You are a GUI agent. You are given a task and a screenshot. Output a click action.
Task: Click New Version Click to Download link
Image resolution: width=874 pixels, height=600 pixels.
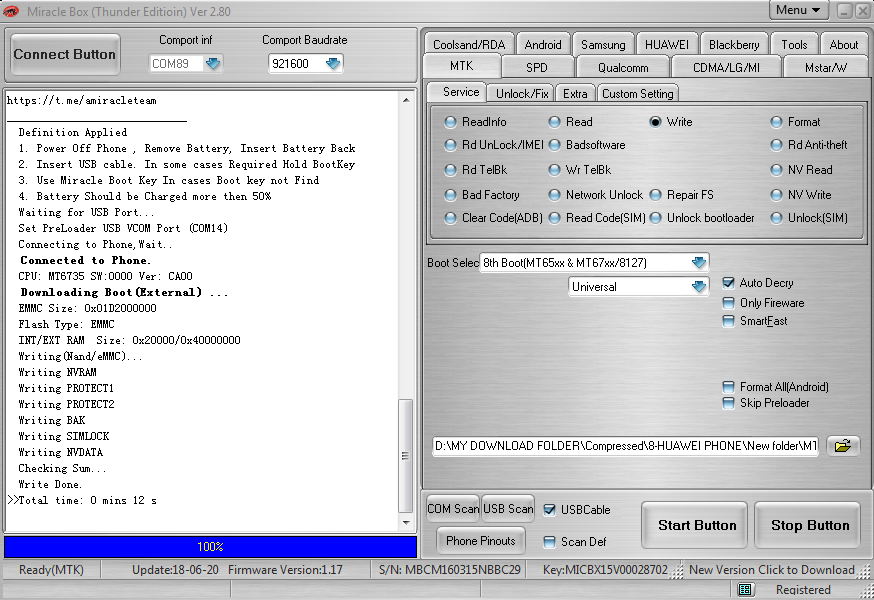pyautogui.click(x=771, y=569)
